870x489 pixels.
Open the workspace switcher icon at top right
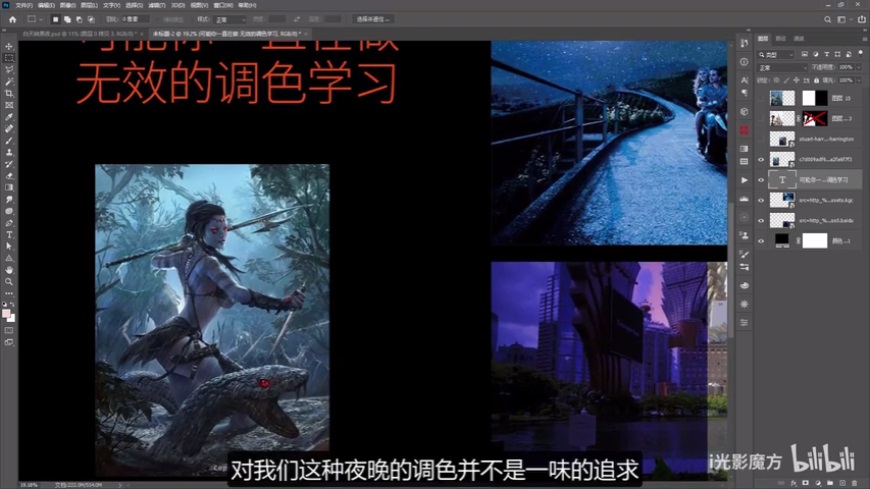coord(842,19)
